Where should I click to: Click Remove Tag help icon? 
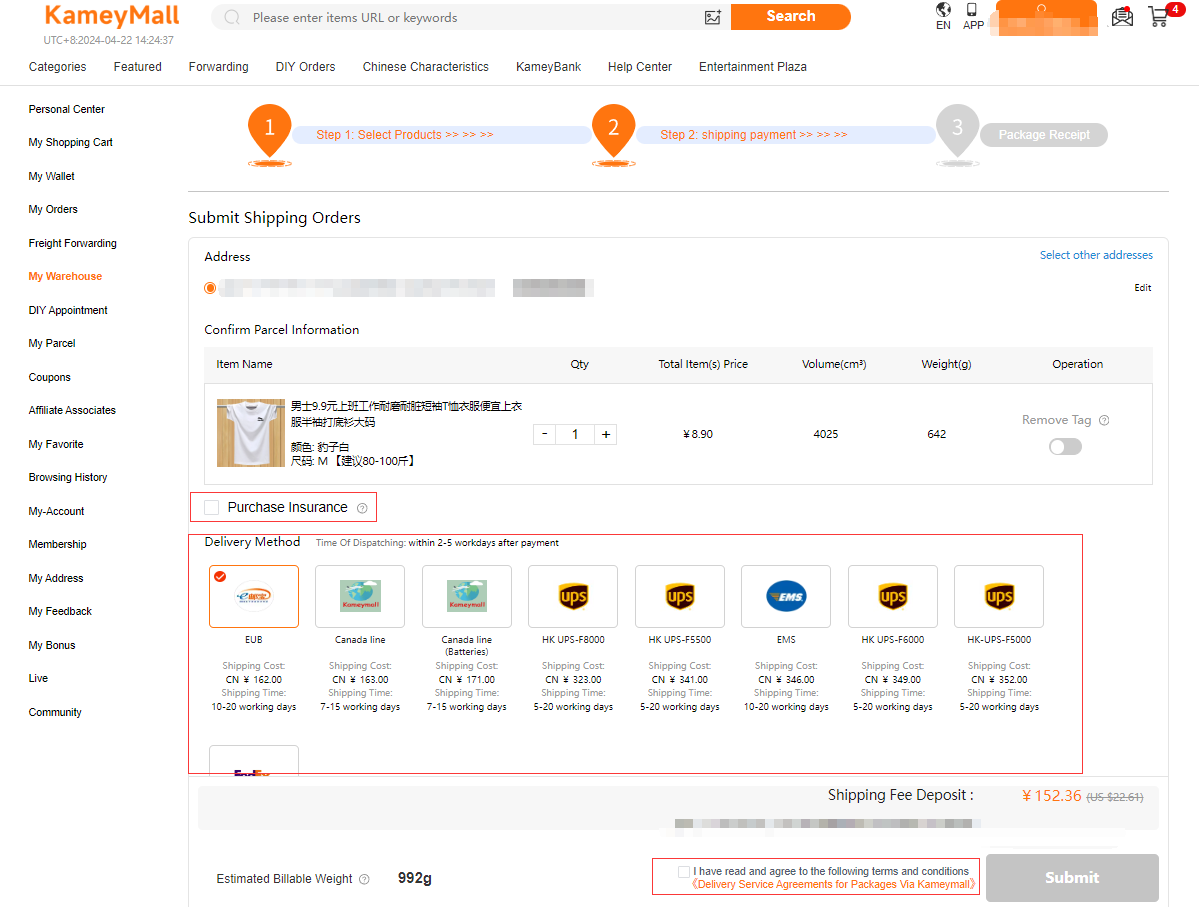click(x=1104, y=421)
